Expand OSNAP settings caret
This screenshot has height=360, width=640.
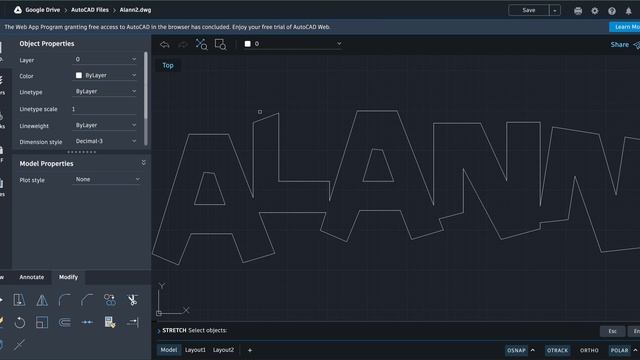click(533, 350)
